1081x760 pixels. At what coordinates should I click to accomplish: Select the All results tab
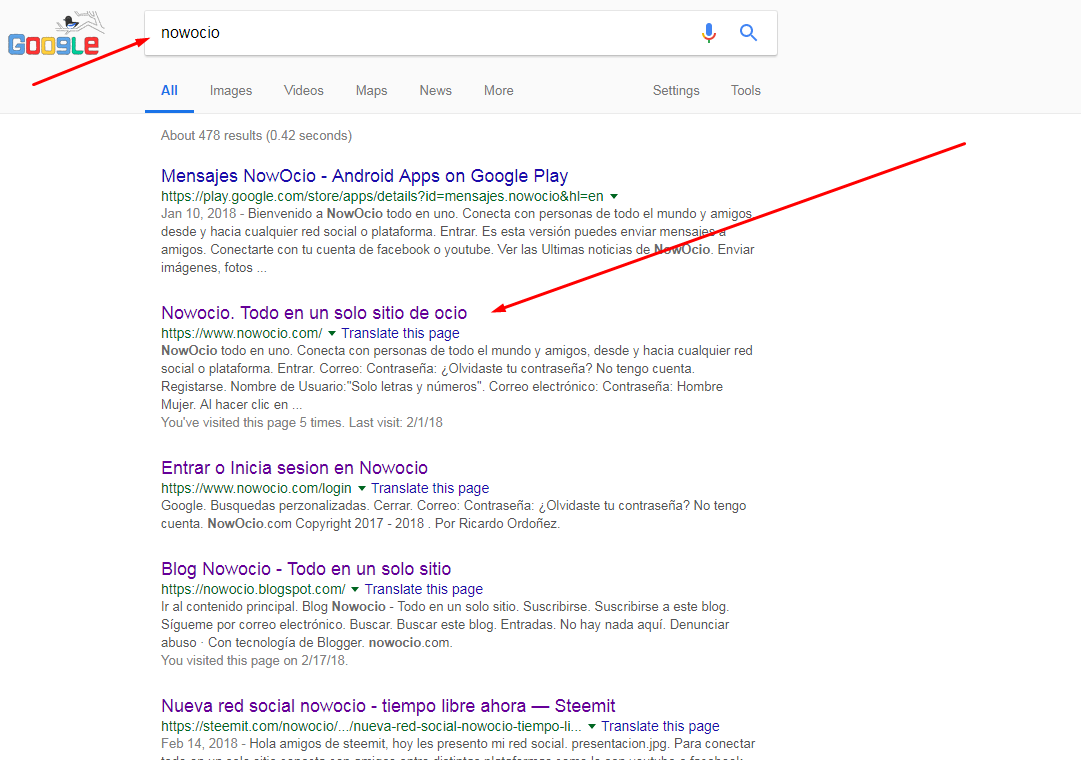pyautogui.click(x=170, y=90)
